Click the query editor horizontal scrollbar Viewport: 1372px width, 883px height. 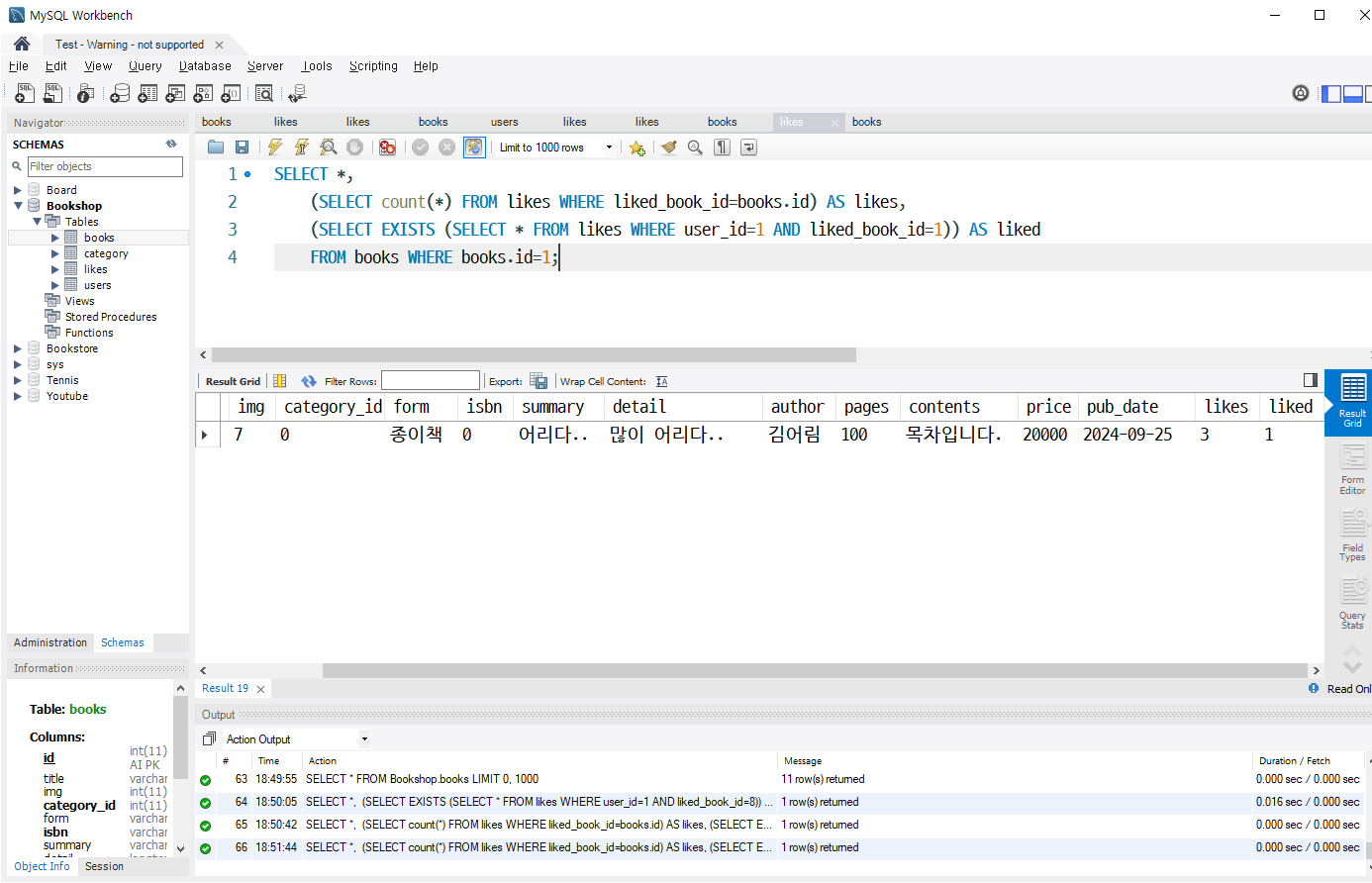click(534, 354)
